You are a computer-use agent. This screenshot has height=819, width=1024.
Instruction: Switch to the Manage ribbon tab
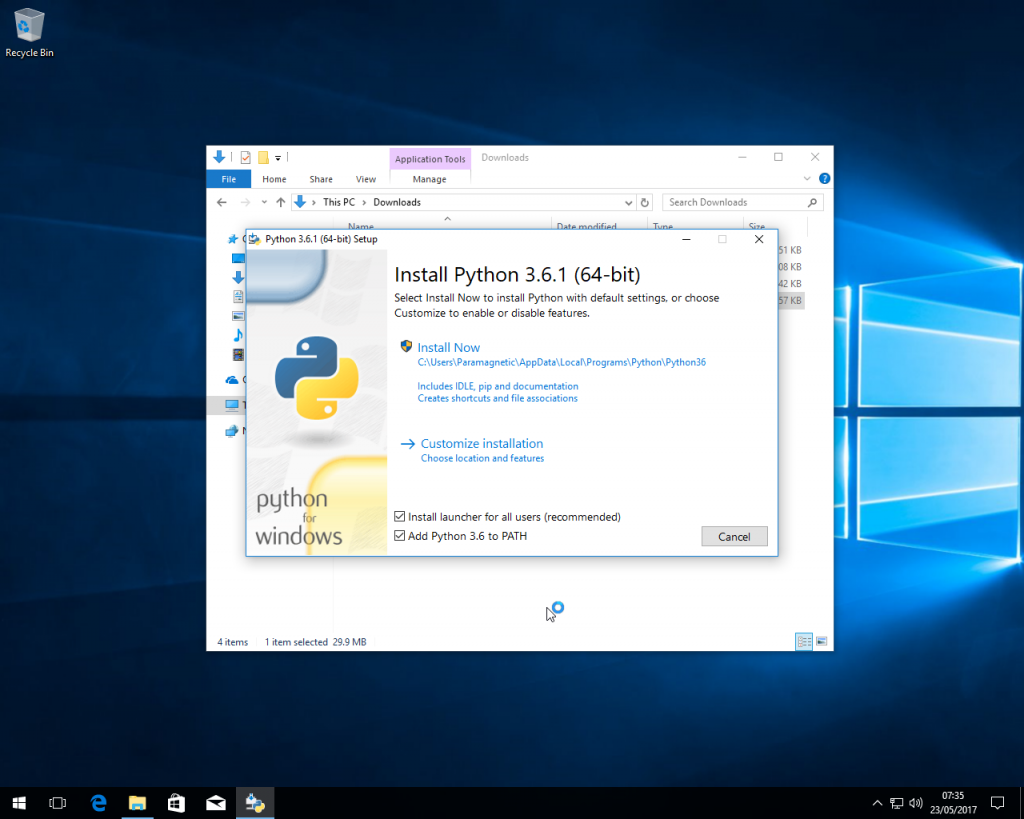430,178
